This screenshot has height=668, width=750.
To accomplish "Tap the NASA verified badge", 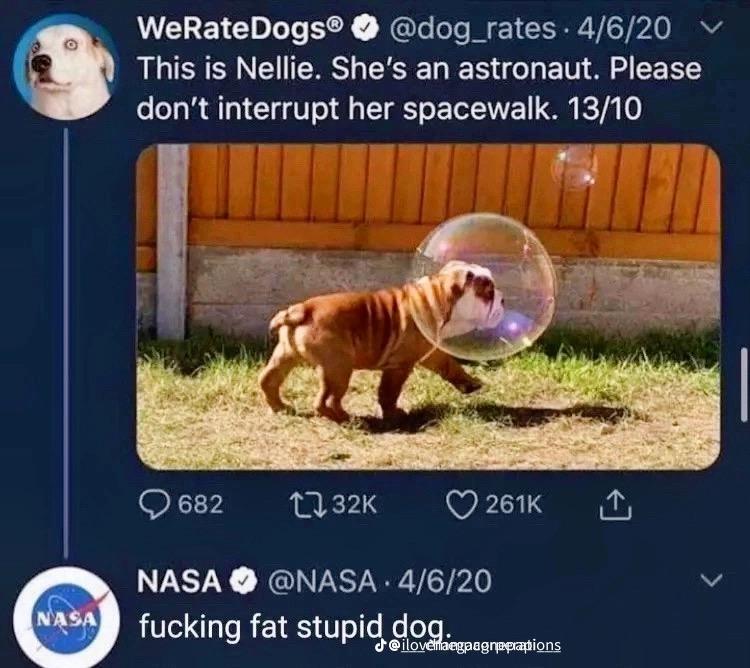I will tap(244, 581).
